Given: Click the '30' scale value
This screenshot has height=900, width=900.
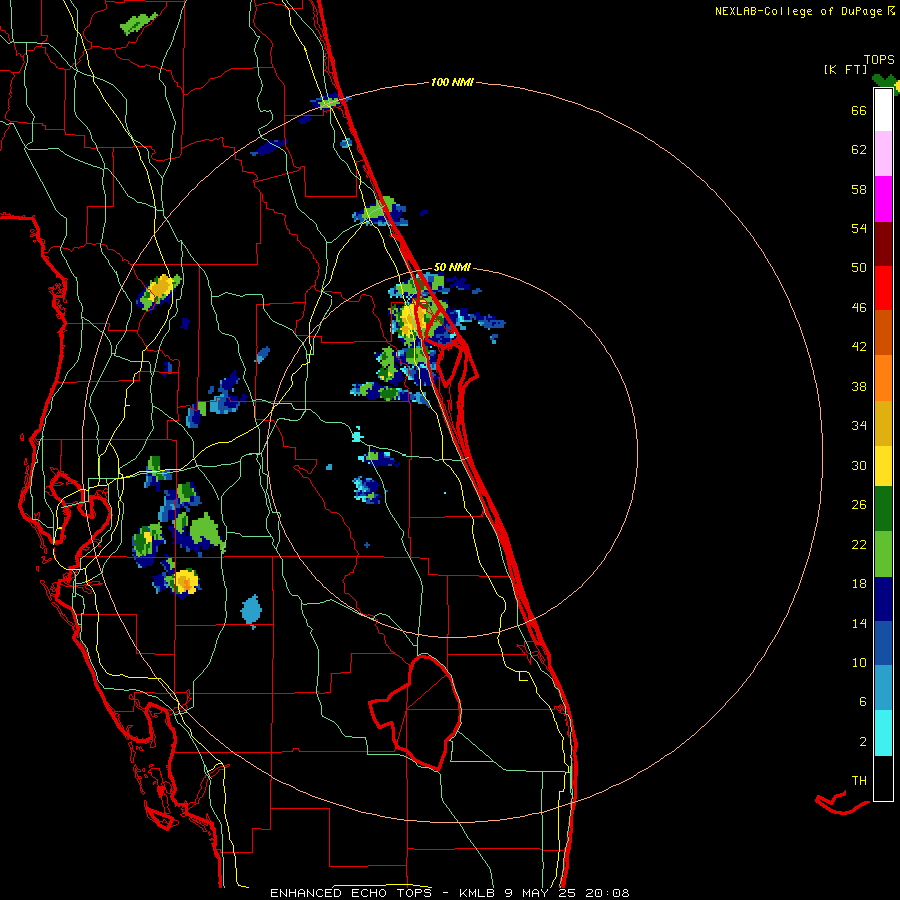Looking at the screenshot, I should pyautogui.click(x=859, y=465).
